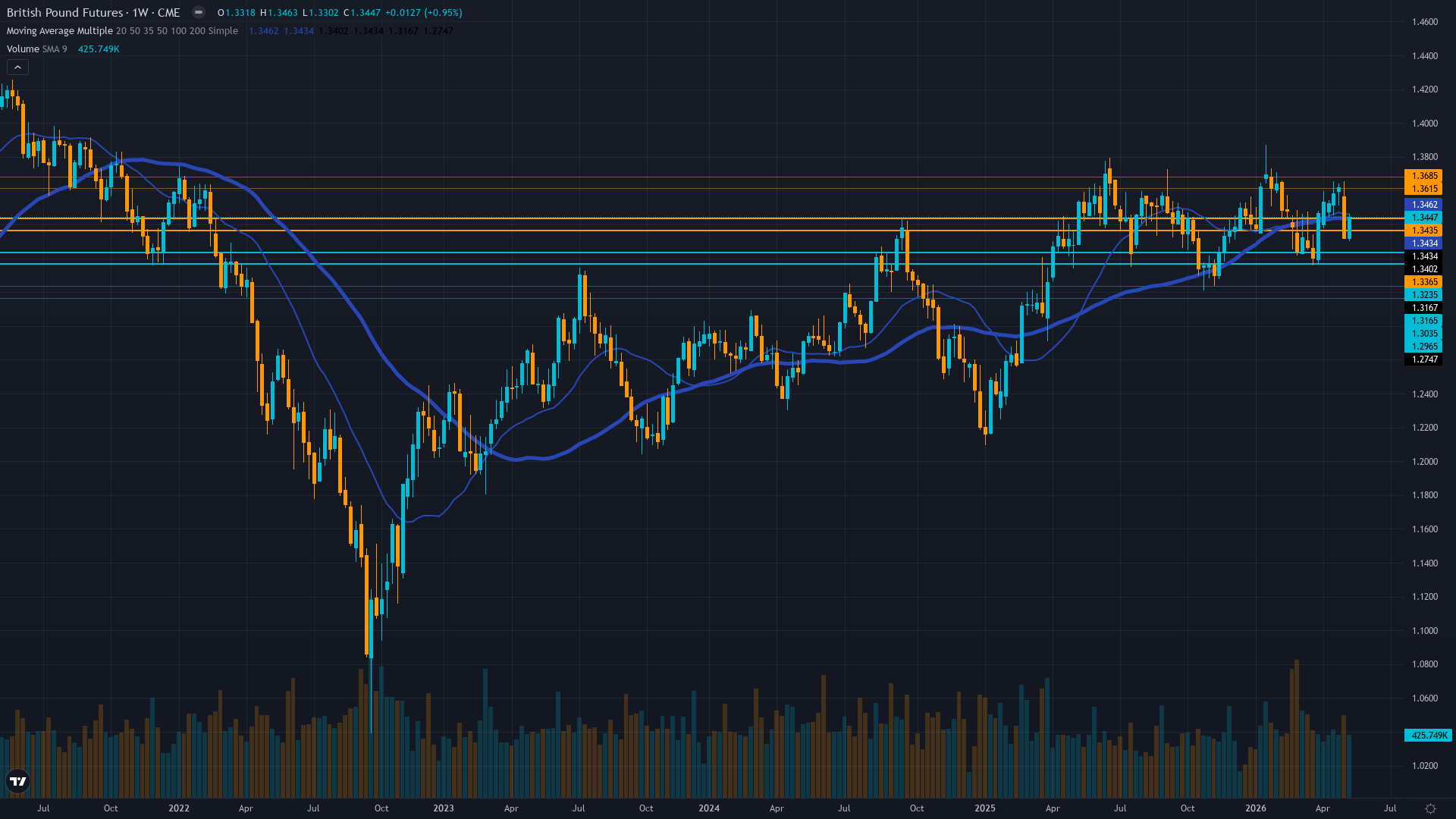
Task: Click legend moving average value 1.3462
Action: (x=264, y=31)
